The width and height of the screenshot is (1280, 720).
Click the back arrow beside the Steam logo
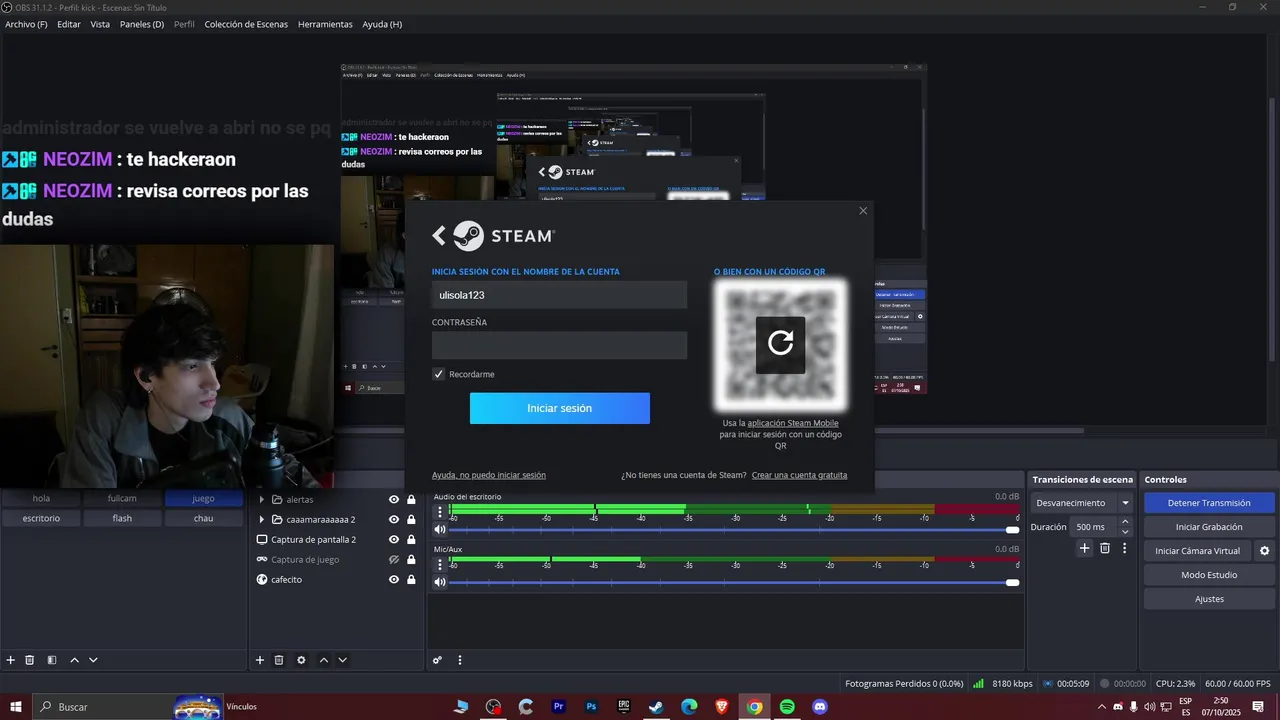[x=438, y=235]
